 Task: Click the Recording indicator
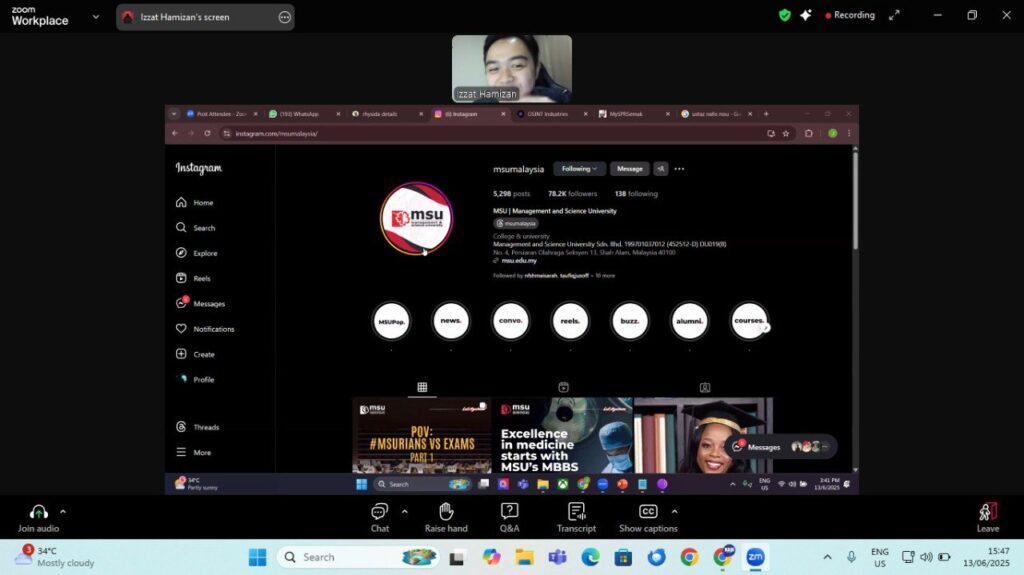click(x=850, y=15)
